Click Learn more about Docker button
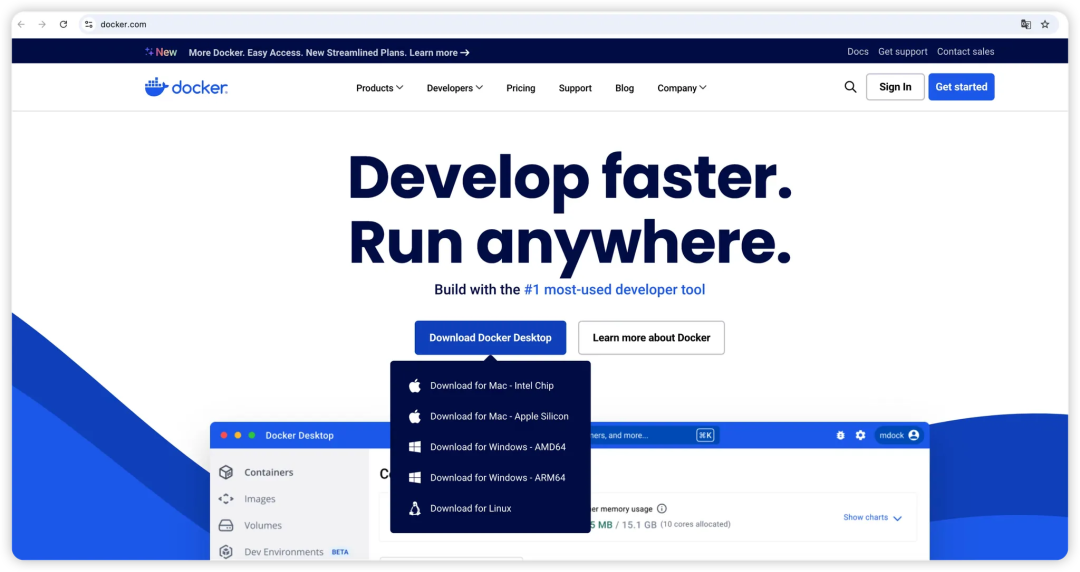1080x572 pixels. tap(652, 338)
